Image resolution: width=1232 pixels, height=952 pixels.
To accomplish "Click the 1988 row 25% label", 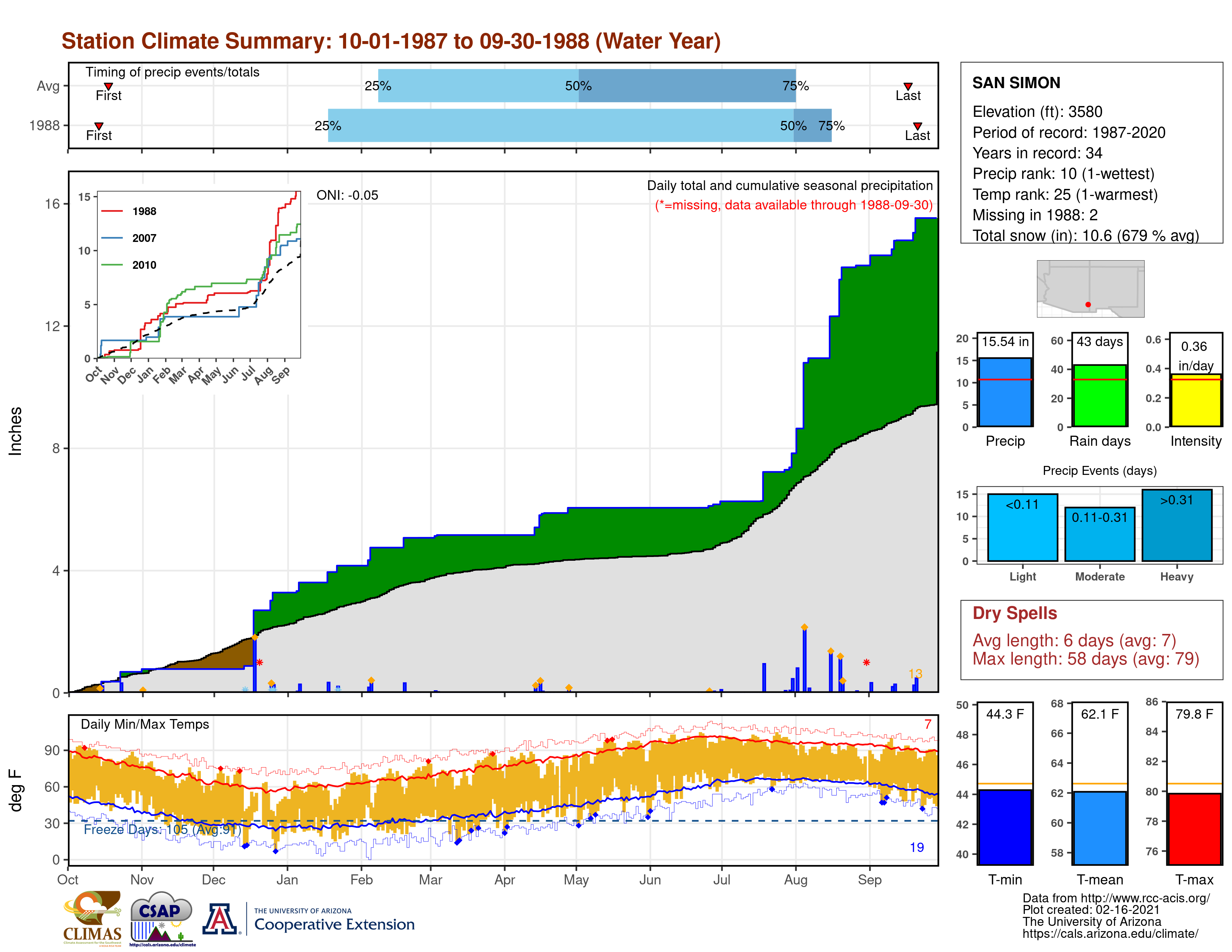I will click(328, 126).
